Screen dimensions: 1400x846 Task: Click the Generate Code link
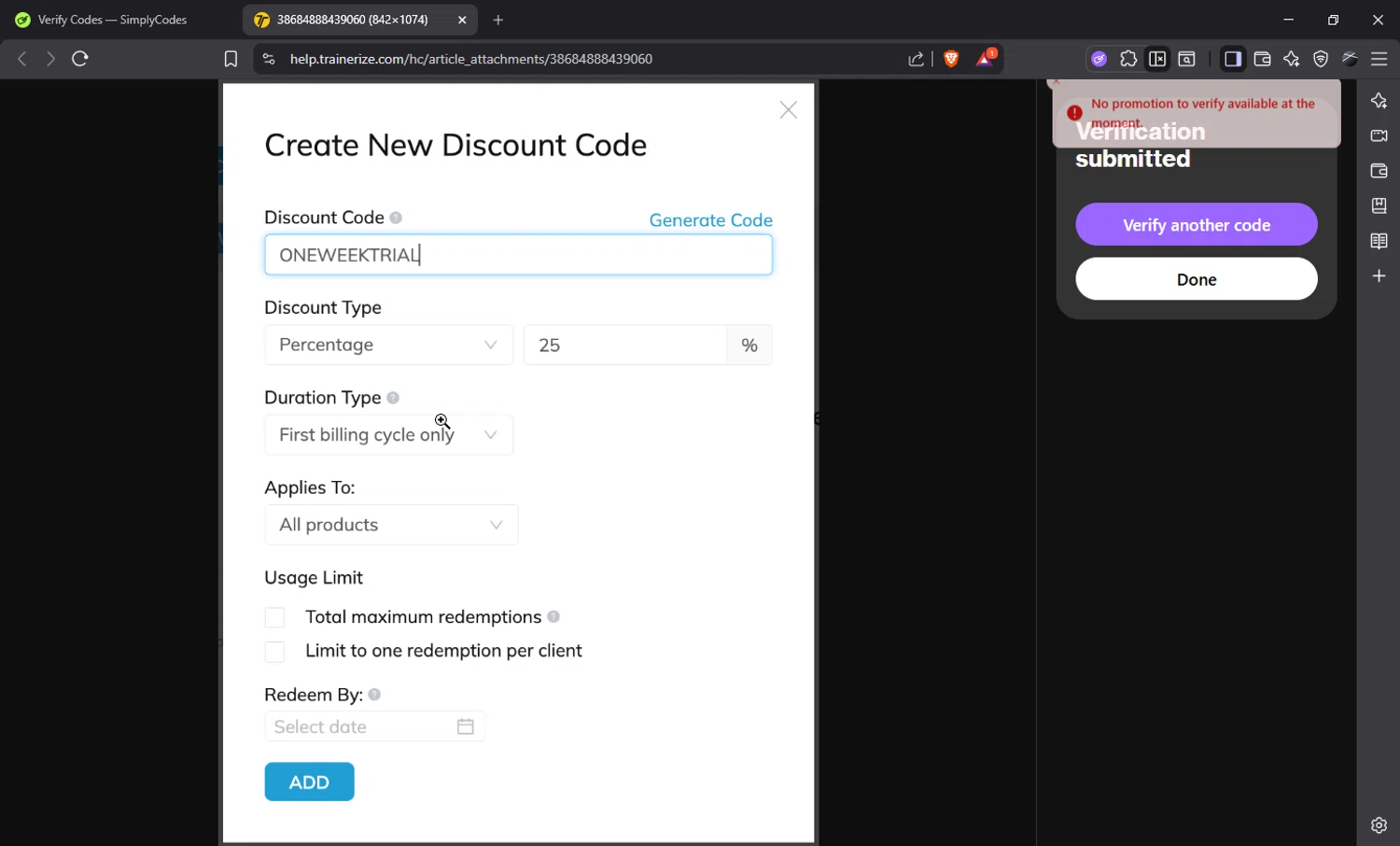tap(711, 220)
